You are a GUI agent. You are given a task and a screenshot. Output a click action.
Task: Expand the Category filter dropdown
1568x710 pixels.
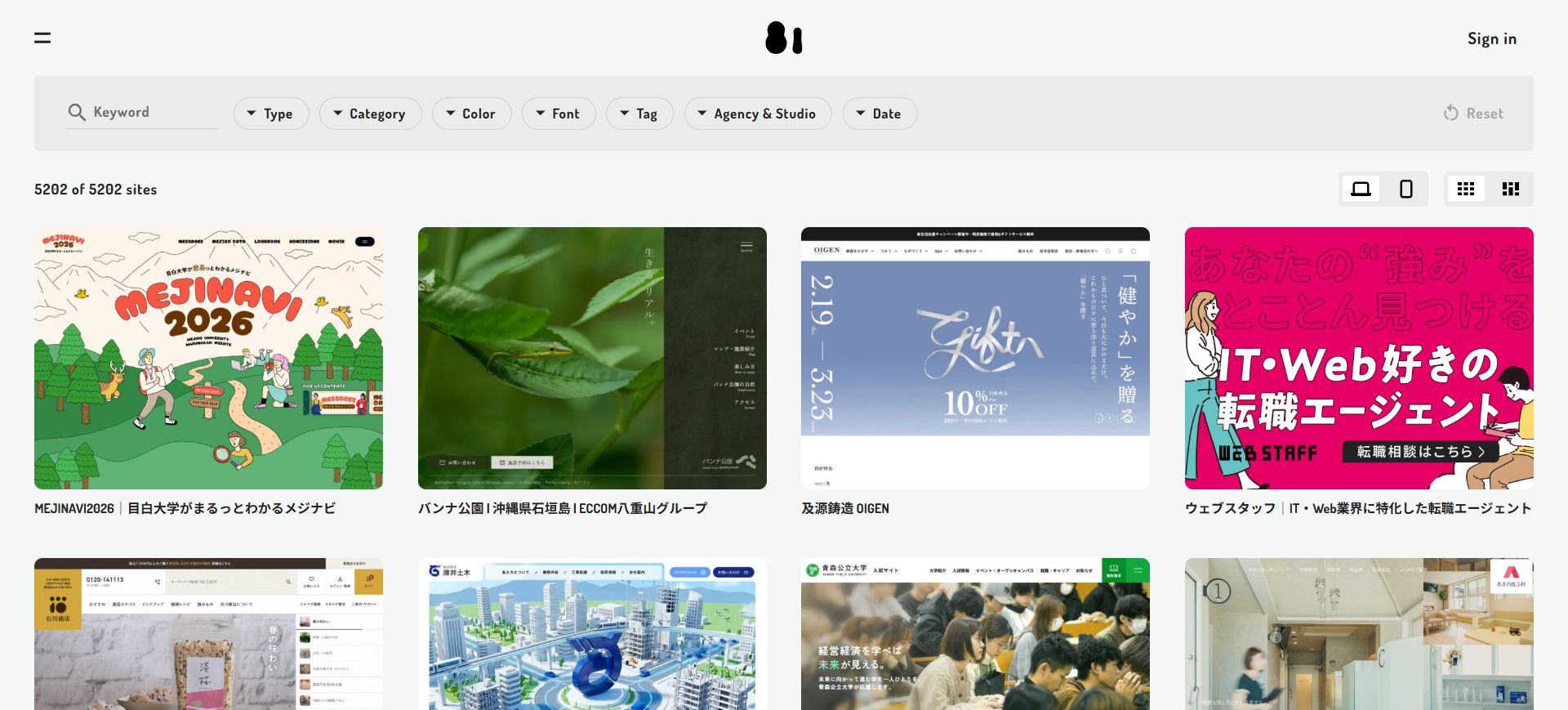pos(370,114)
